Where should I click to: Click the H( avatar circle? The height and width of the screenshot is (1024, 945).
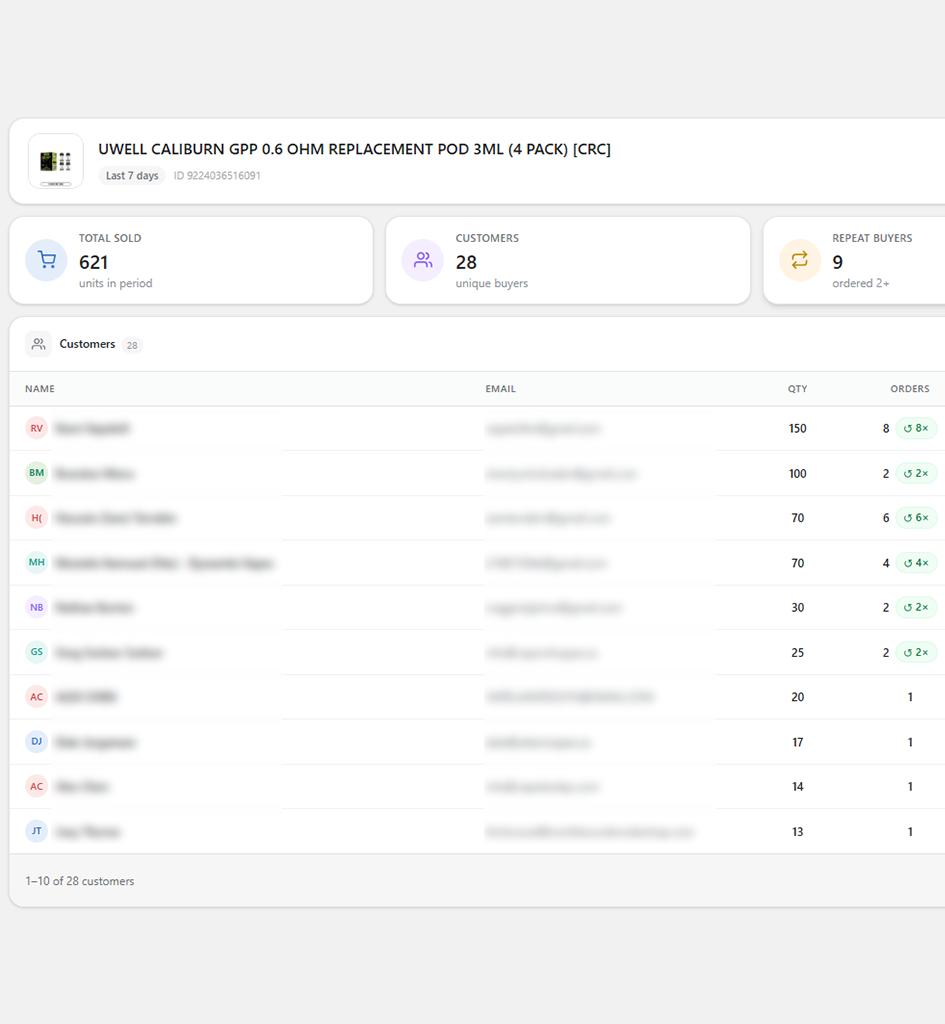pyautogui.click(x=37, y=518)
